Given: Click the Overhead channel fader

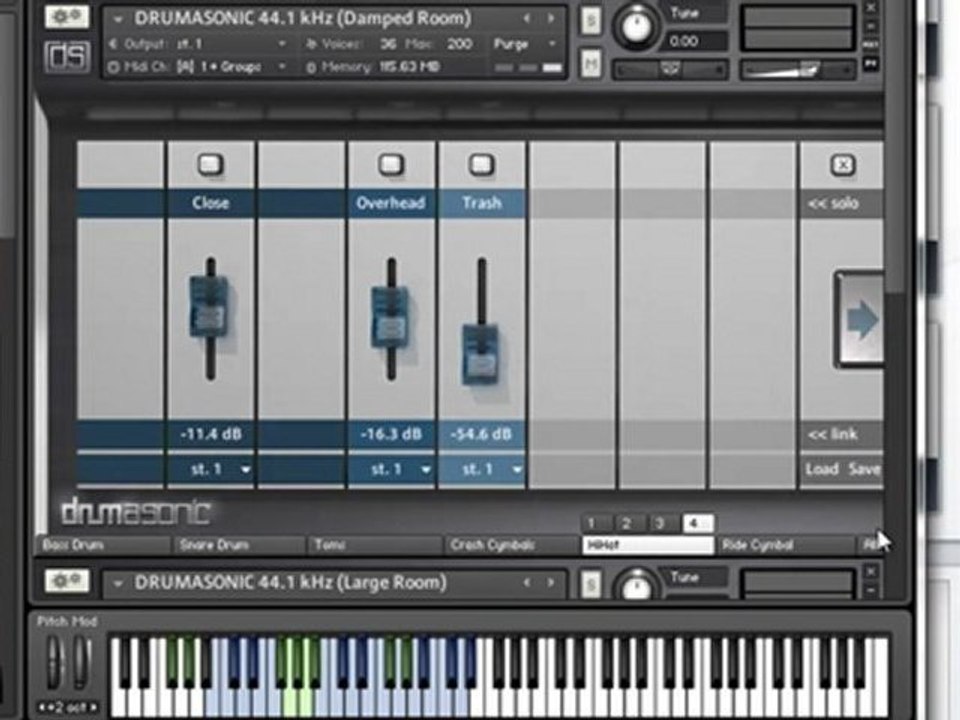Looking at the screenshot, I should pos(390,318).
